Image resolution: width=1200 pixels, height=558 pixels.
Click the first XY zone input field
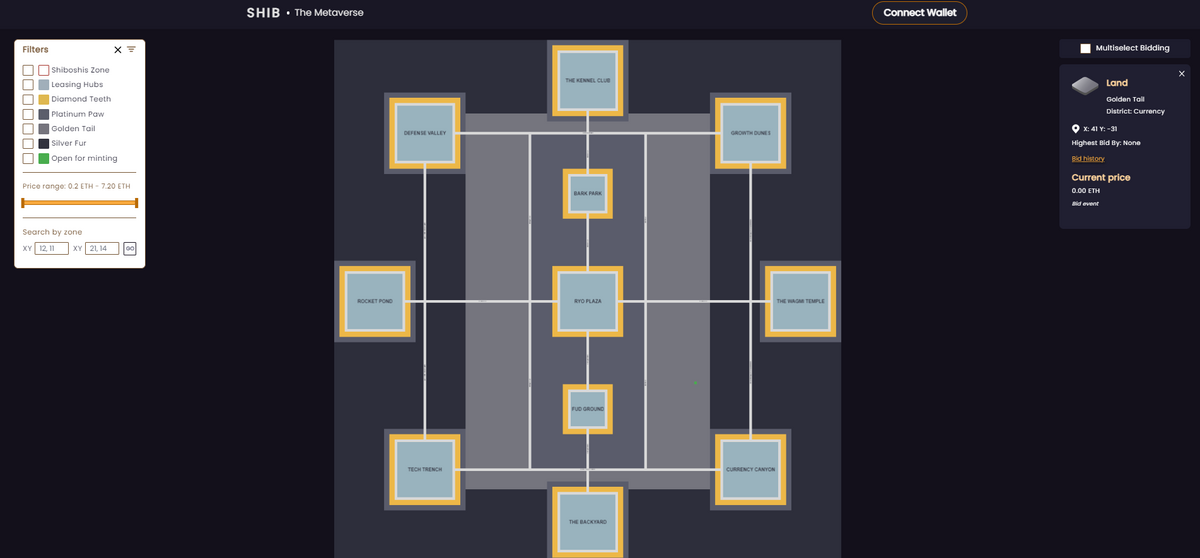tap(51, 248)
